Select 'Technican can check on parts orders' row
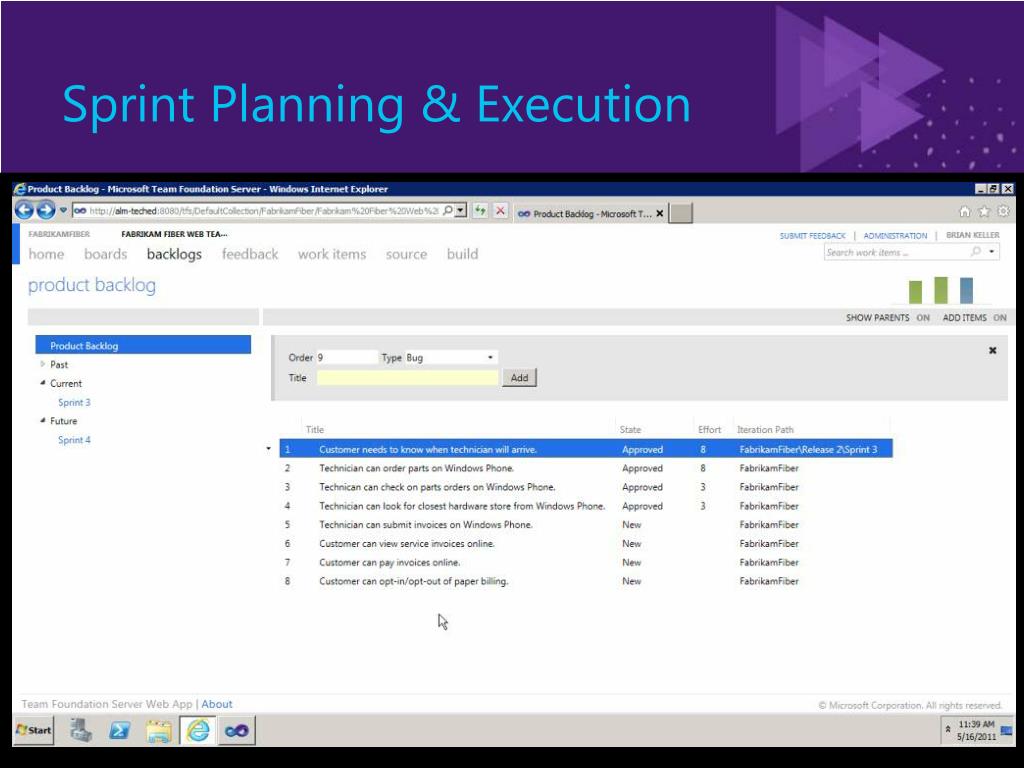Viewport: 1024px width, 768px height. (x=586, y=487)
